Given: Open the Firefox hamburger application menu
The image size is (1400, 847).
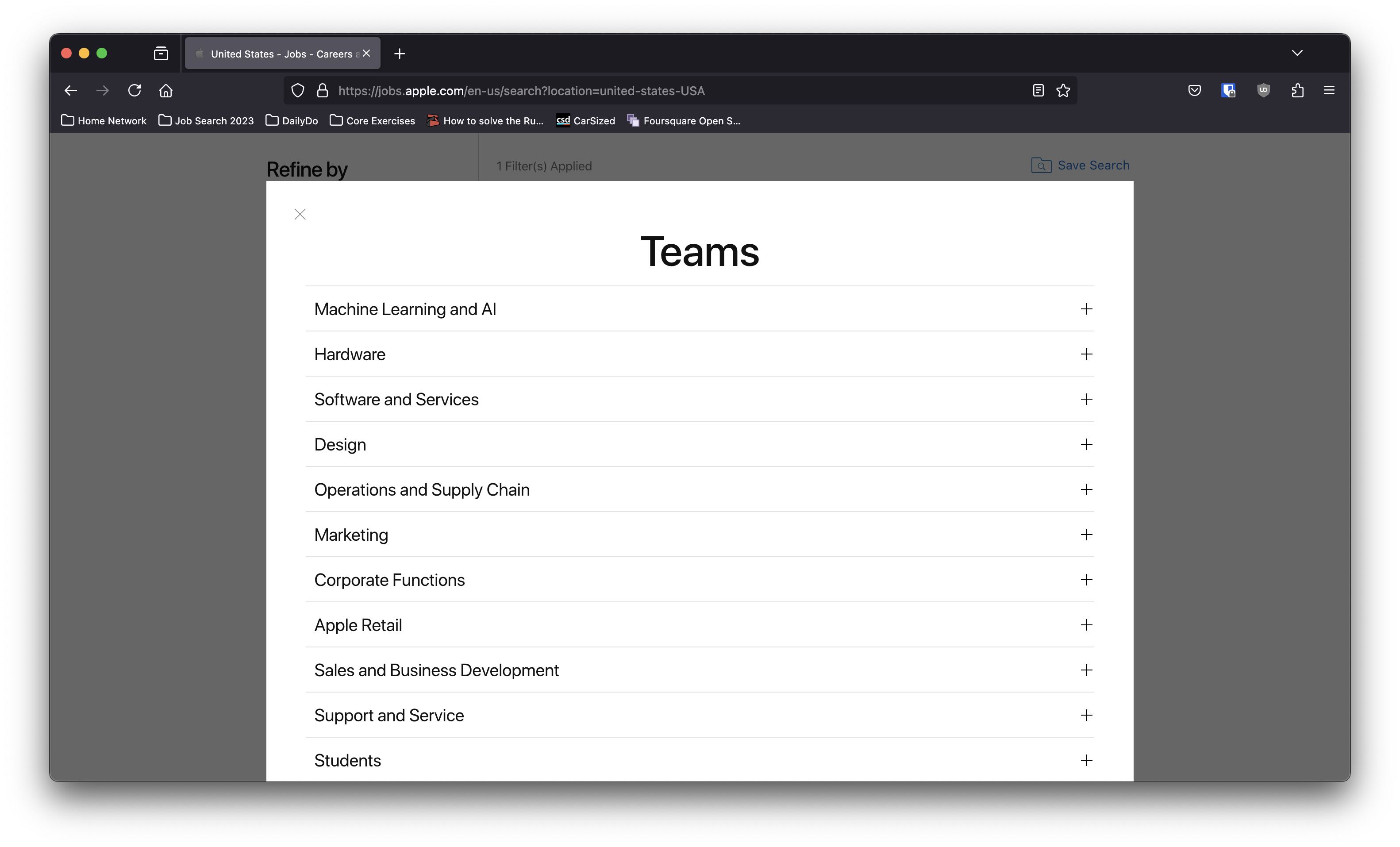Looking at the screenshot, I should (1329, 90).
